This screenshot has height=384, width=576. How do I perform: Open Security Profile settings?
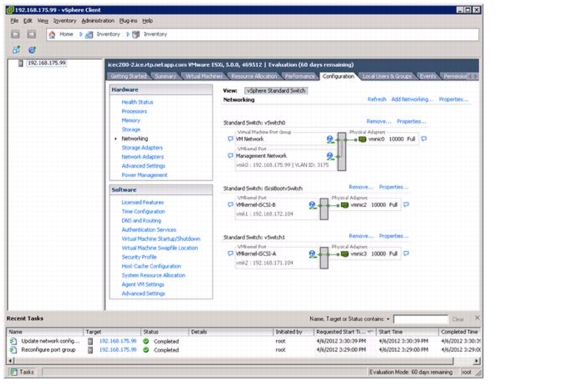tap(139, 257)
